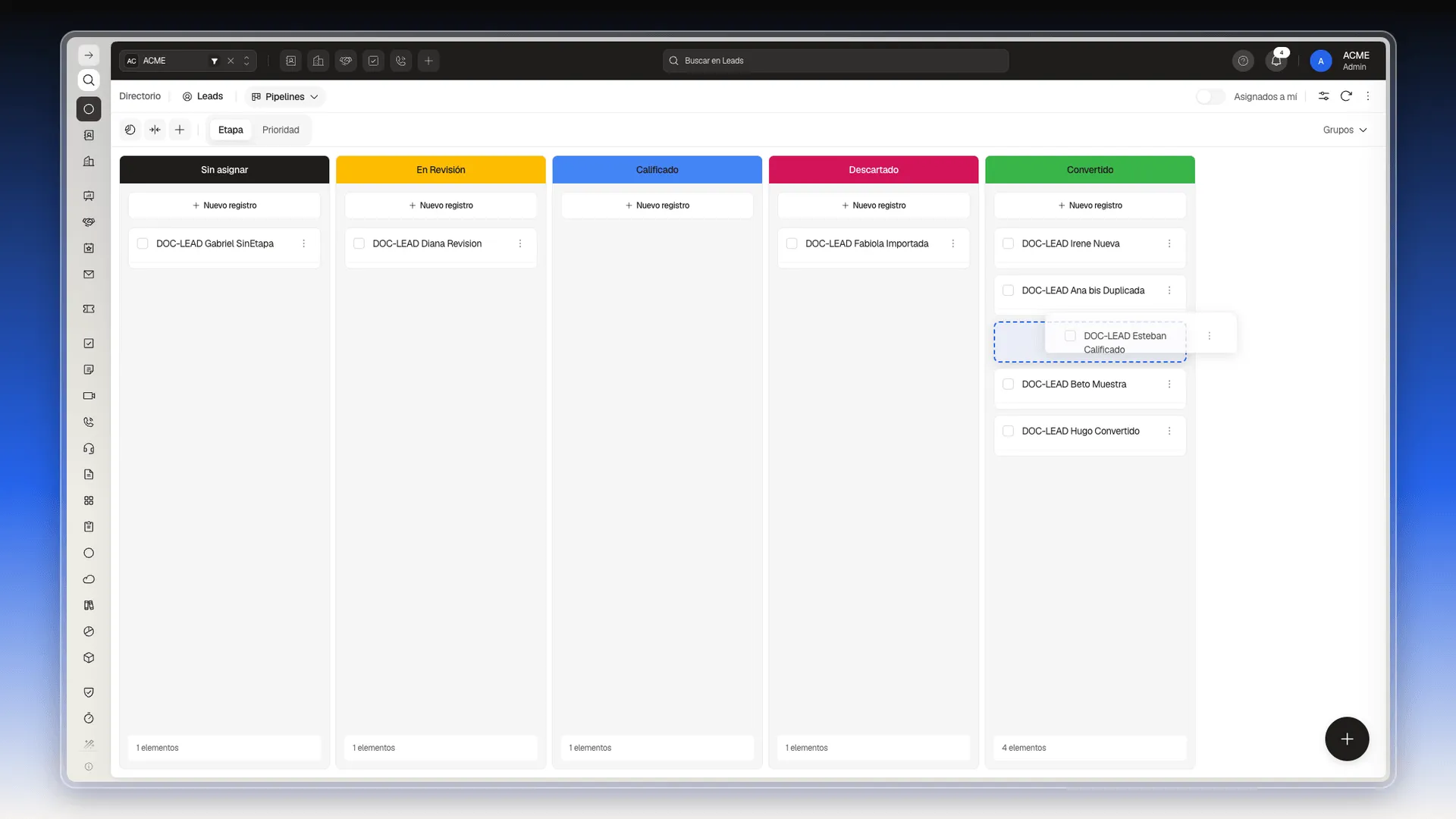
Task: Open the Grupos dropdown
Action: click(x=1345, y=130)
